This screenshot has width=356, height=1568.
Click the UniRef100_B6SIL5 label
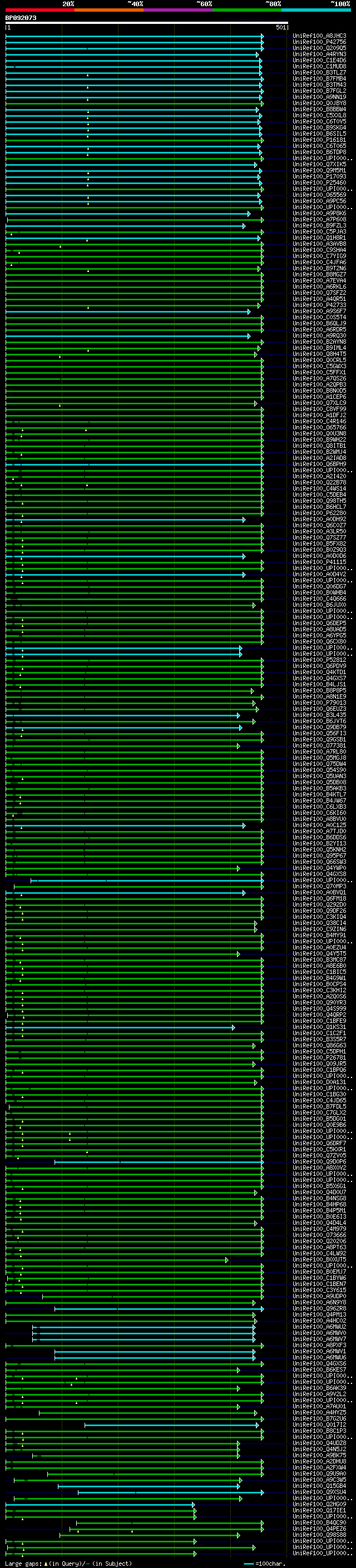tap(319, 133)
